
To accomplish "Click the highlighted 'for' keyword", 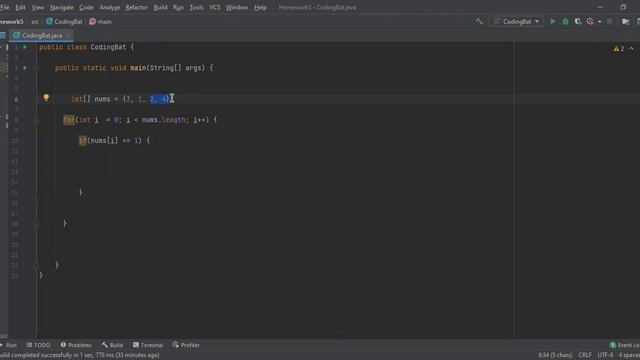I will 69,120.
